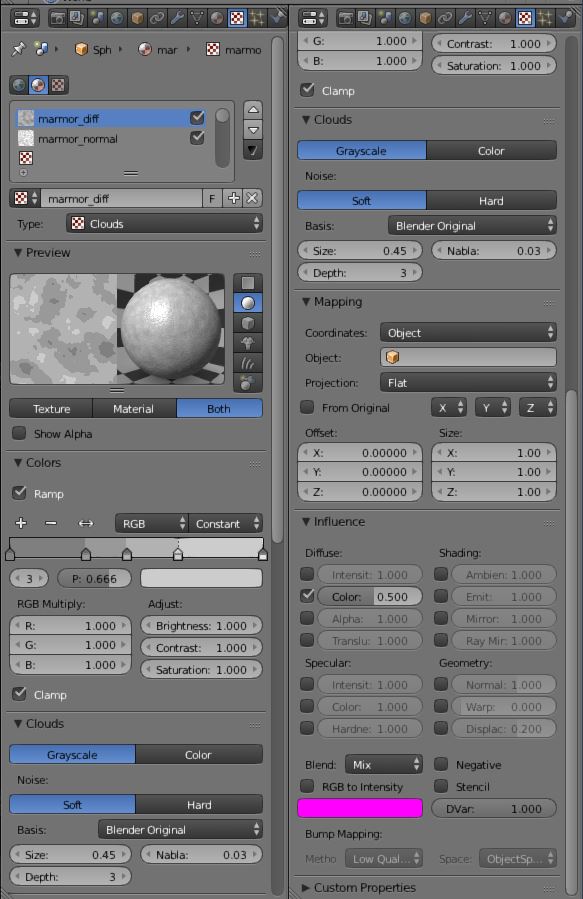583x899 pixels.
Task: Show other data textures context button
Action: (x=58, y=85)
